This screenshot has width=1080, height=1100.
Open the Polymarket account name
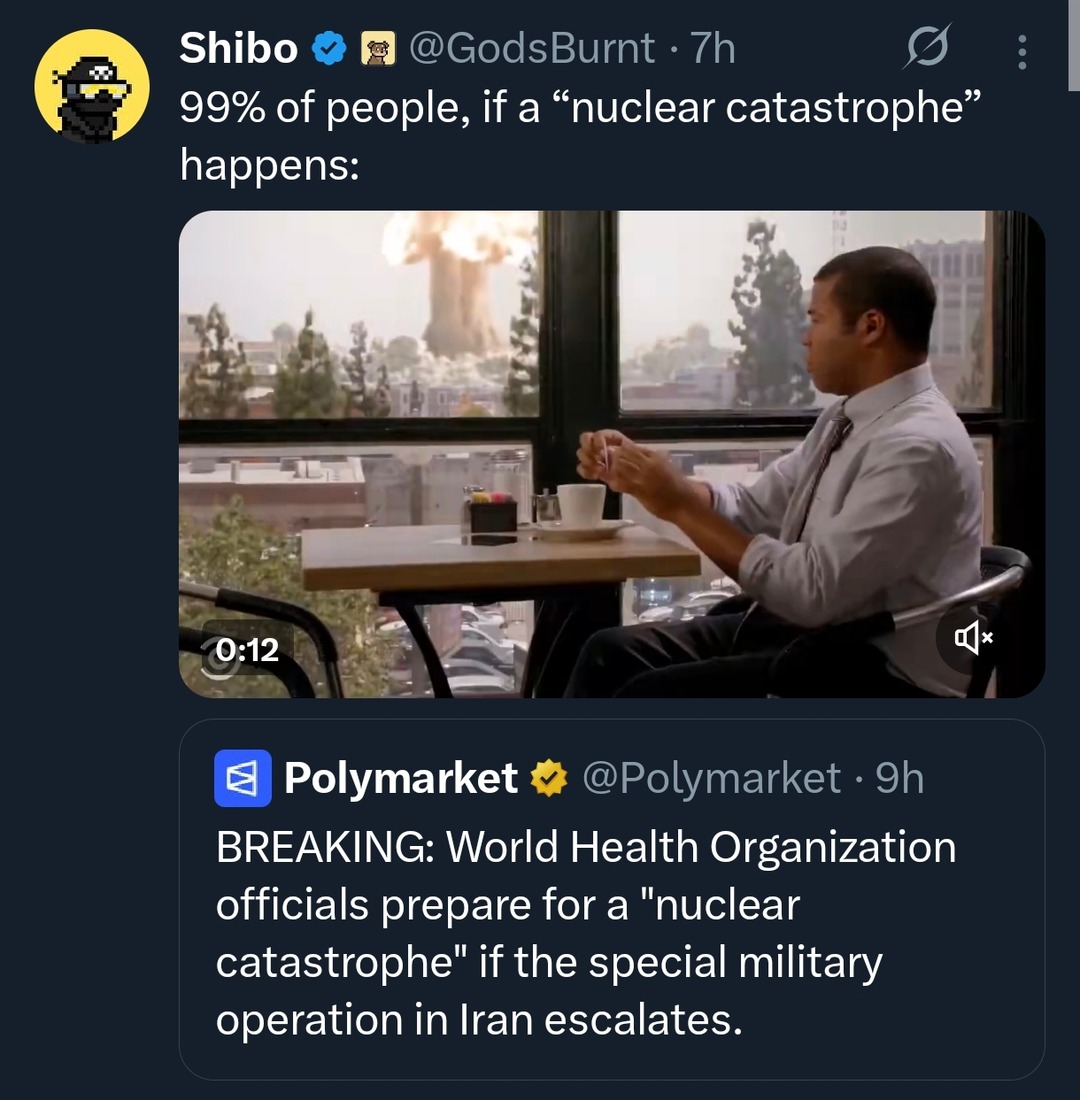pos(400,778)
